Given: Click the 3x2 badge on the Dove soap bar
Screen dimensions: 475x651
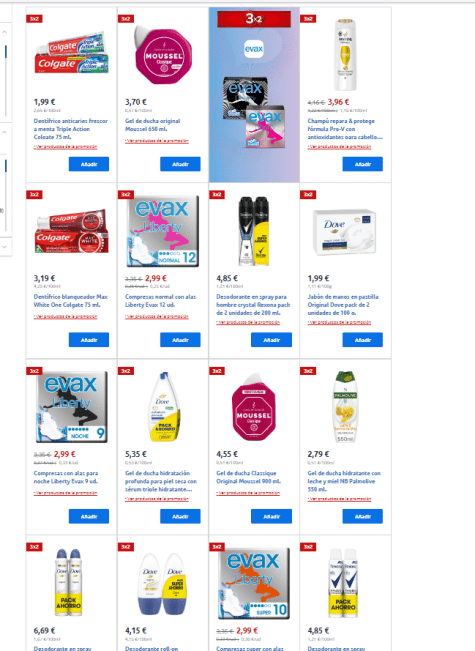Looking at the screenshot, I should coord(308,194).
